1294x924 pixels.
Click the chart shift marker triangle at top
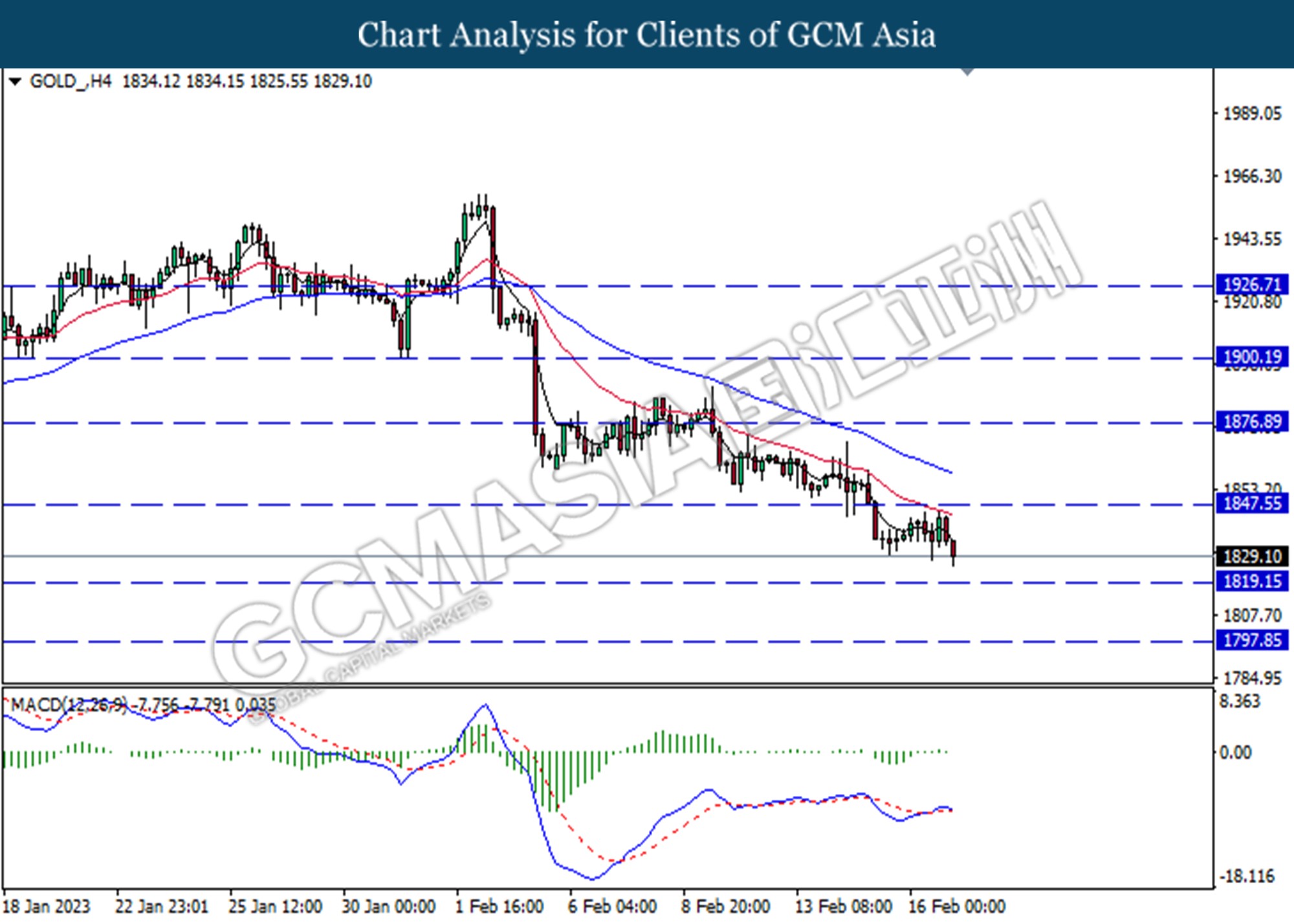click(967, 72)
